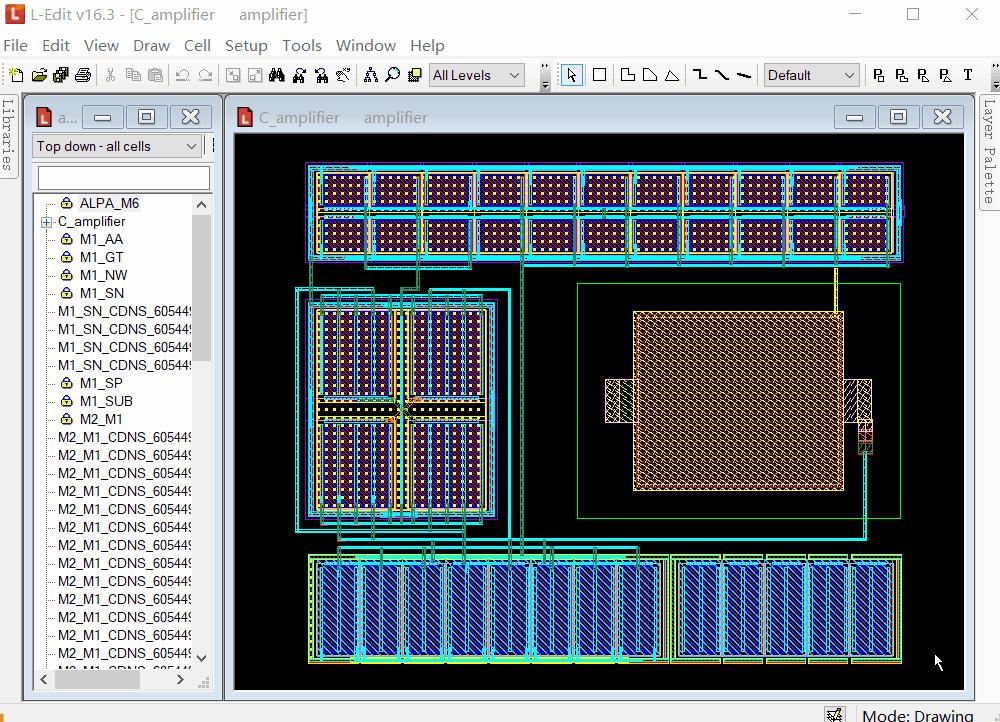Click the Print icon in toolbar
1000x722 pixels.
click(83, 75)
